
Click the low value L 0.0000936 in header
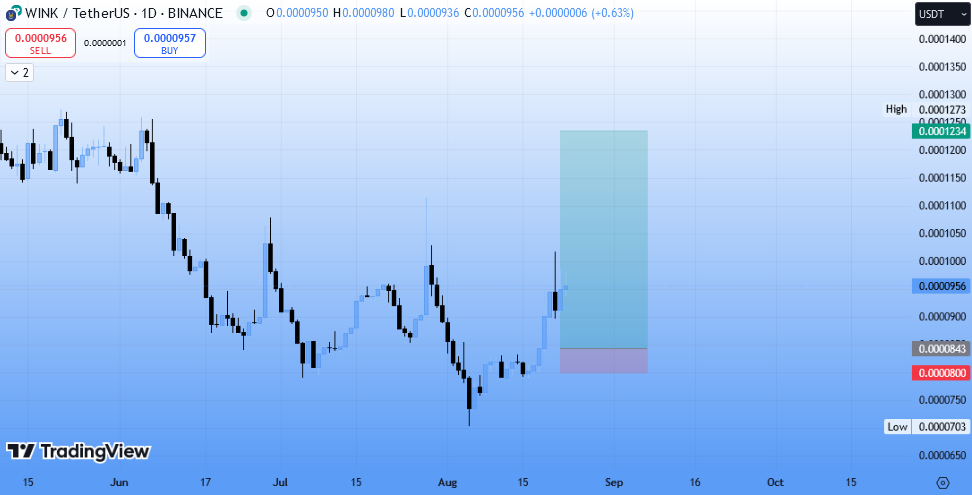pyautogui.click(x=429, y=12)
